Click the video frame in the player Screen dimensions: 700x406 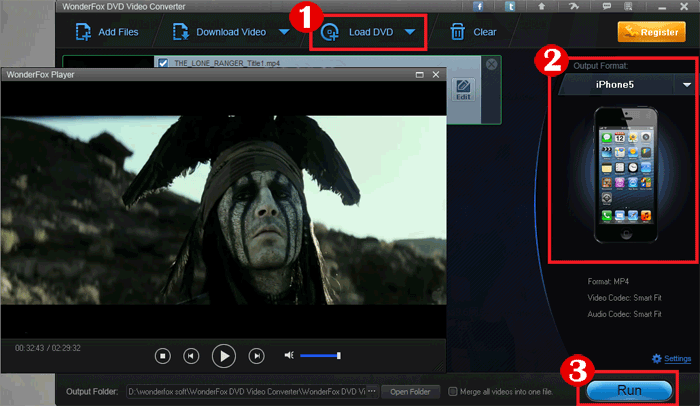tap(224, 210)
